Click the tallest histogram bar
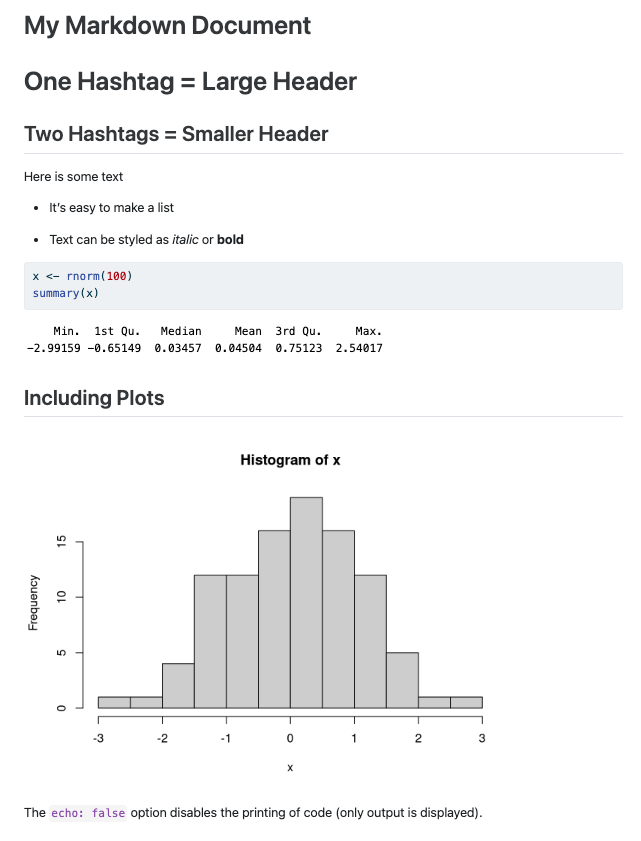Screen dimensions: 641x841 pyautogui.click(x=306, y=600)
